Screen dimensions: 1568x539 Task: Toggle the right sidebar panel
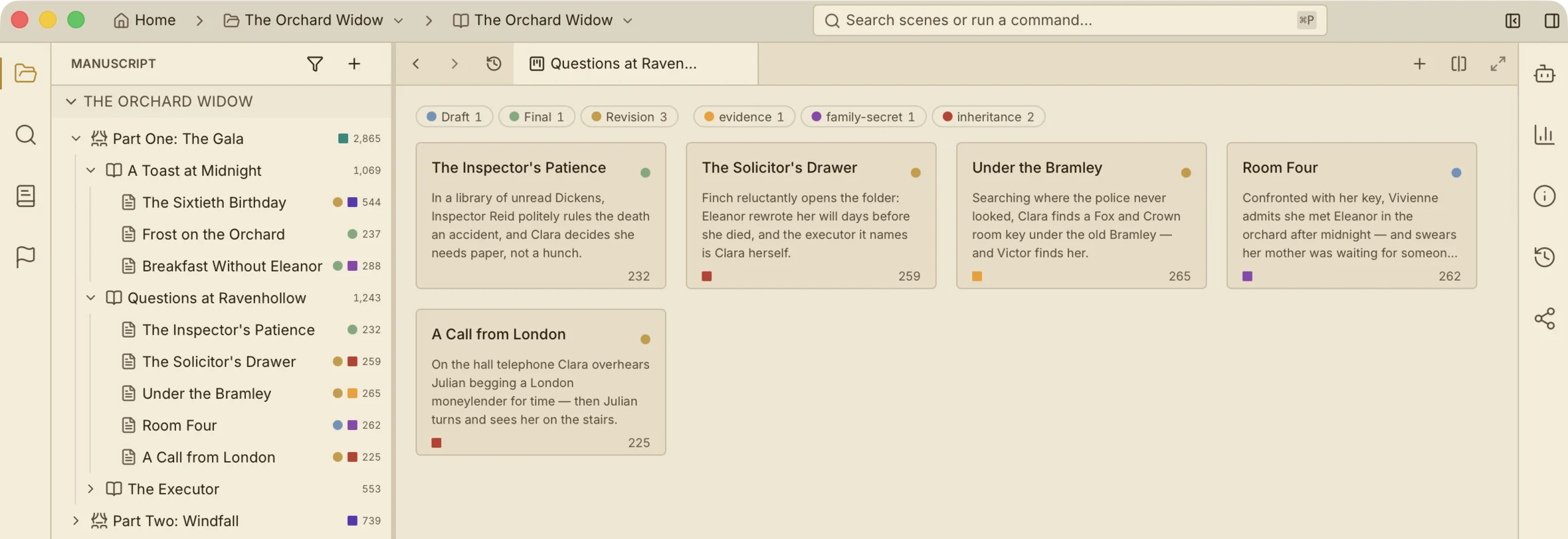tap(1552, 21)
